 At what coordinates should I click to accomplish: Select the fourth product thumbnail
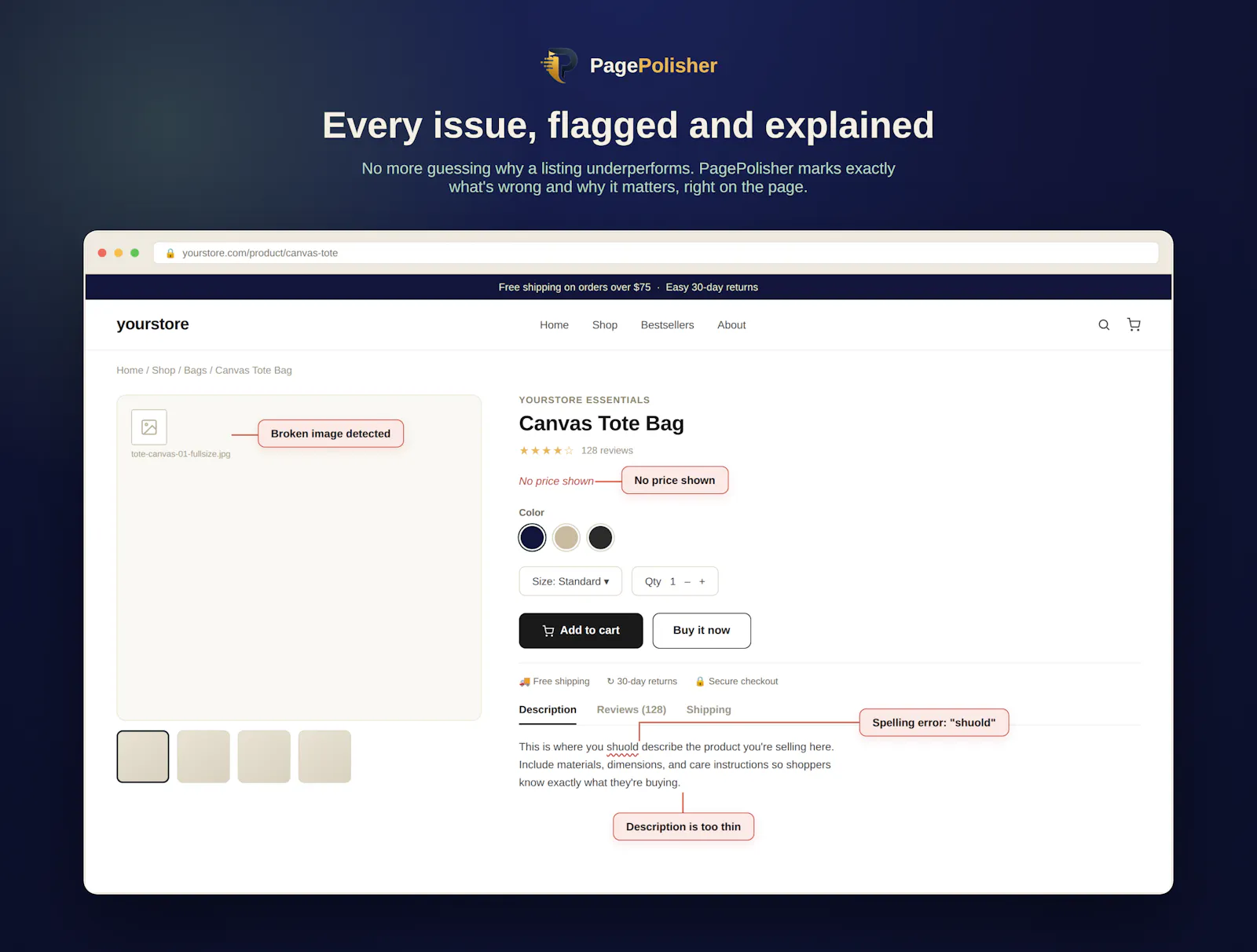[x=324, y=756]
